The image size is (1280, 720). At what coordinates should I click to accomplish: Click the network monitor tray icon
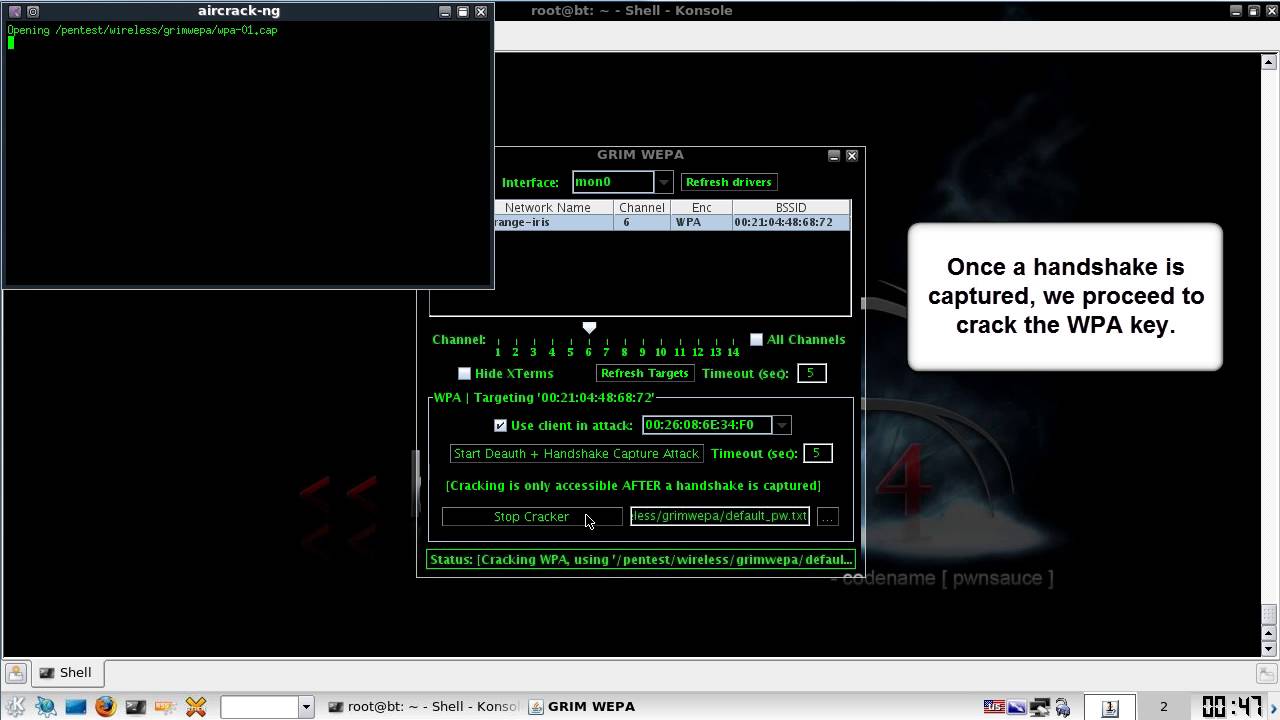pos(1040,706)
